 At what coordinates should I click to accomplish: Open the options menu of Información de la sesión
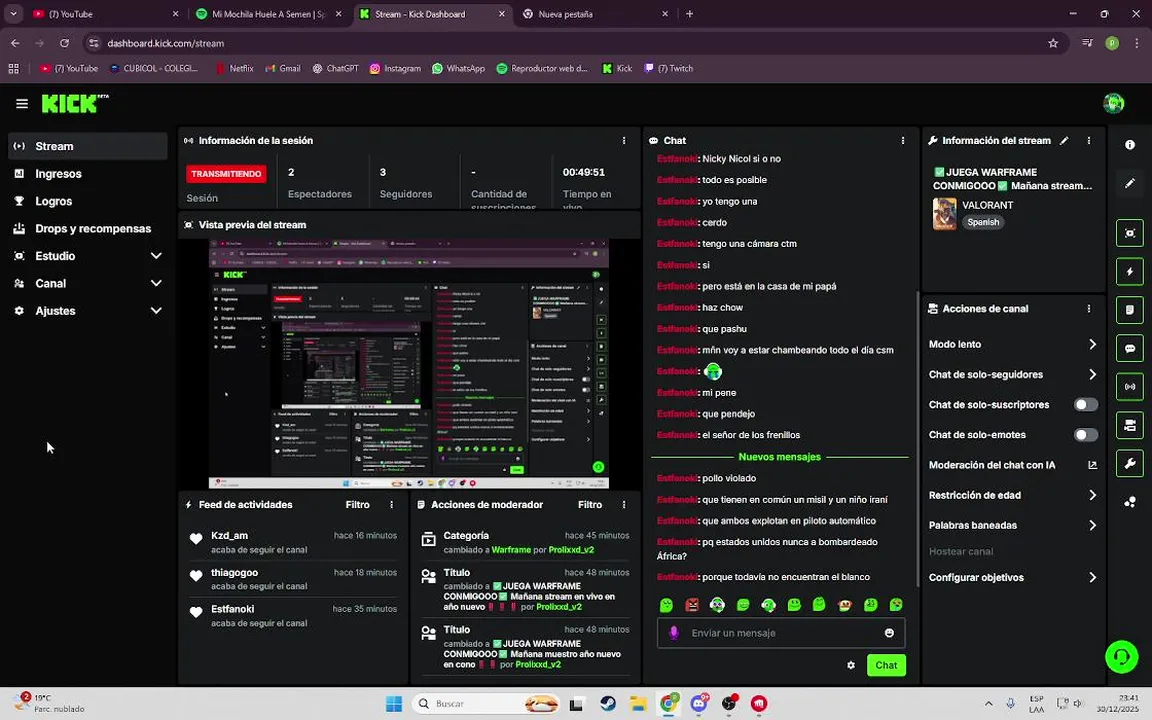(624, 140)
